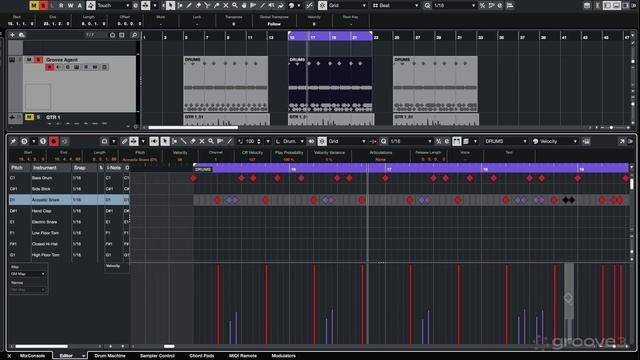Click the open in separate window icon

pyautogui.click(x=622, y=141)
